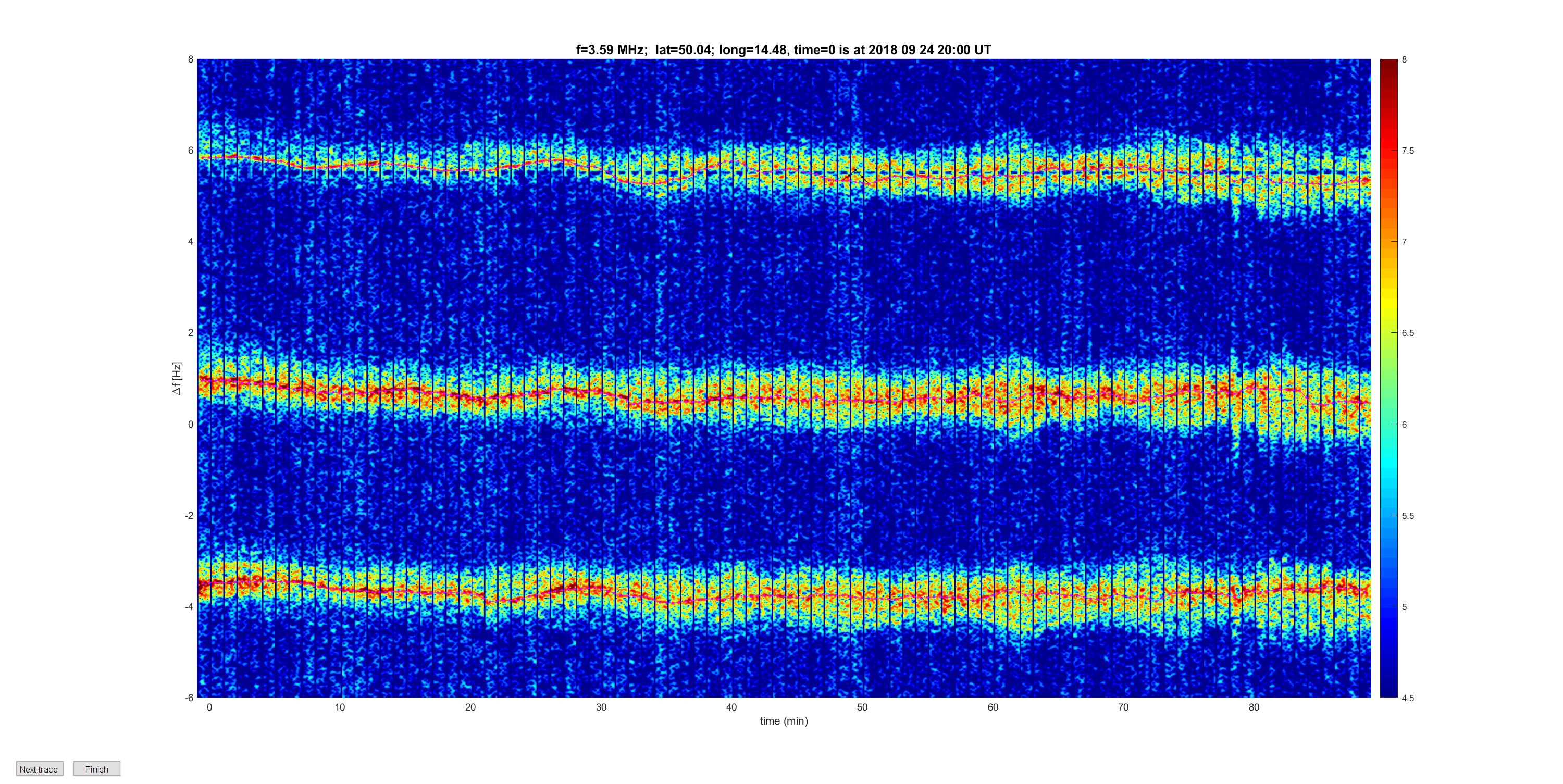Click x-axis tick label 70
The height and width of the screenshot is (784, 1563).
1123,707
